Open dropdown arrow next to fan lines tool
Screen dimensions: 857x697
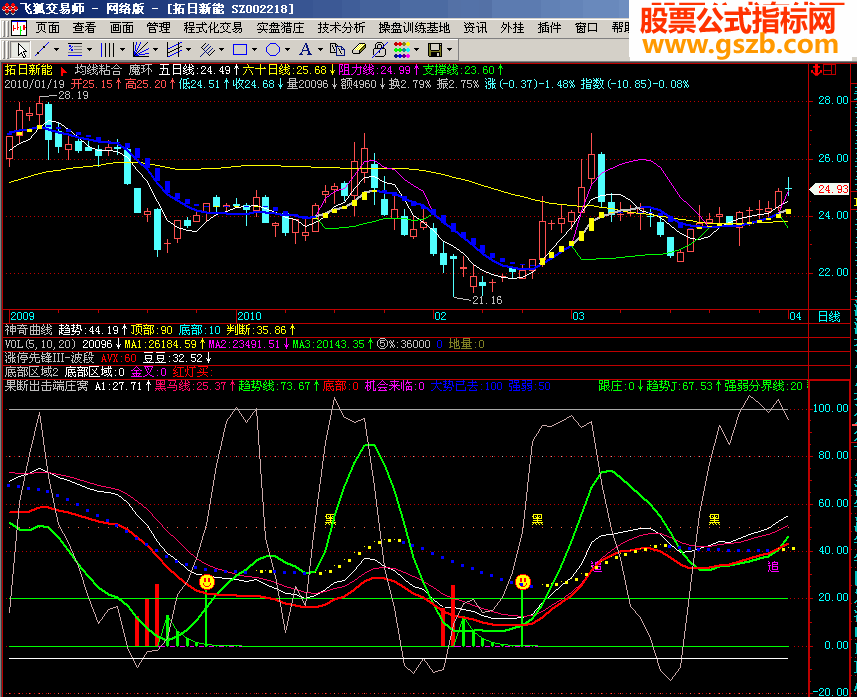(155, 50)
